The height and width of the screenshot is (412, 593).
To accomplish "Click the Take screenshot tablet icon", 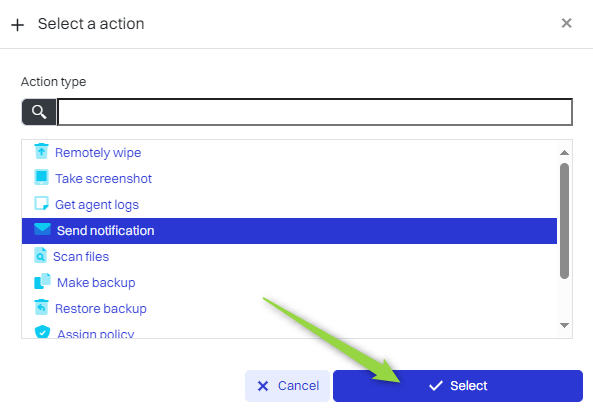I will pyautogui.click(x=41, y=177).
